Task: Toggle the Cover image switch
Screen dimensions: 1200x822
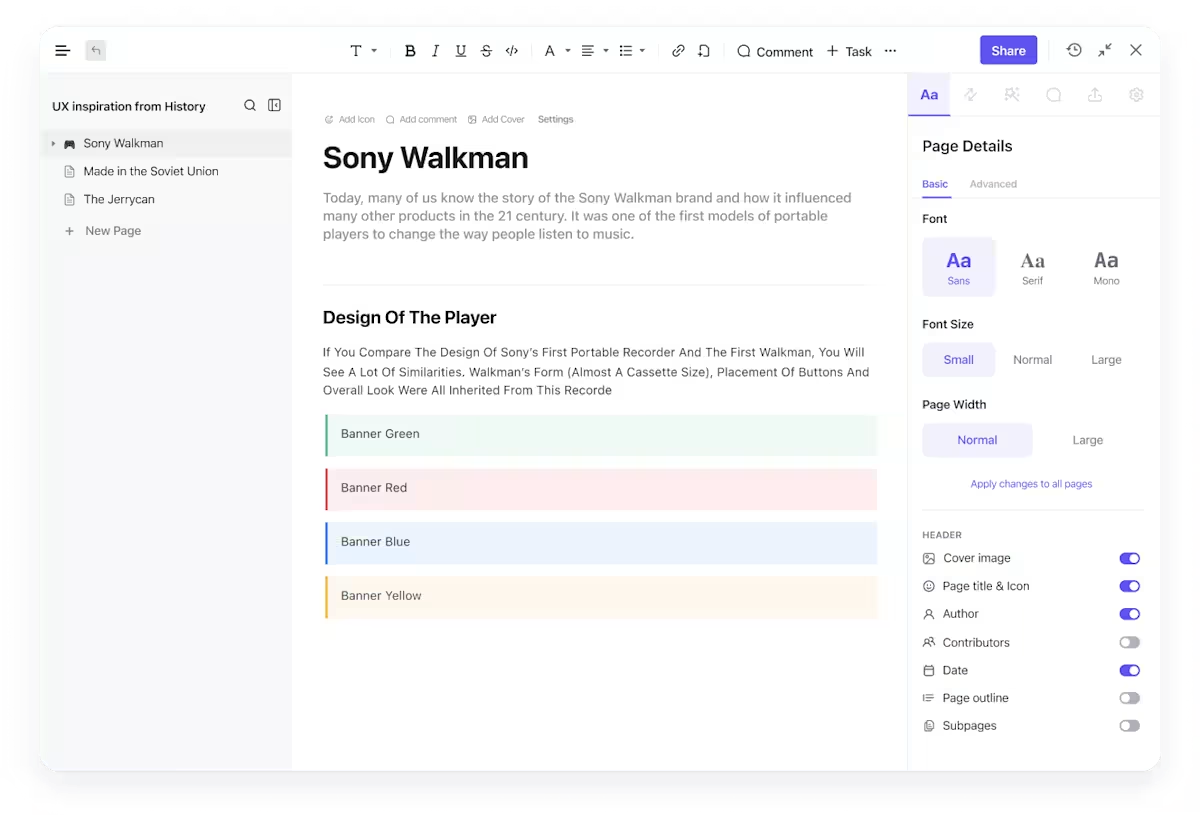Action: 1129,559
